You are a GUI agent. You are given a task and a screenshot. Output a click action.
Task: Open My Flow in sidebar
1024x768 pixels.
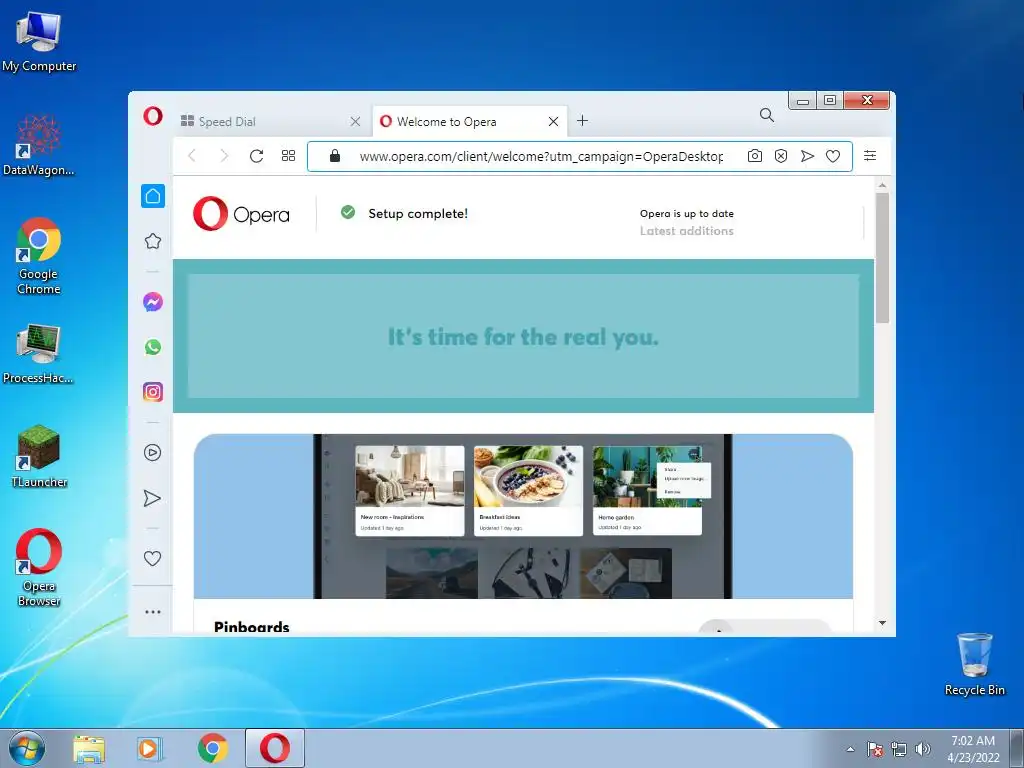tap(152, 498)
